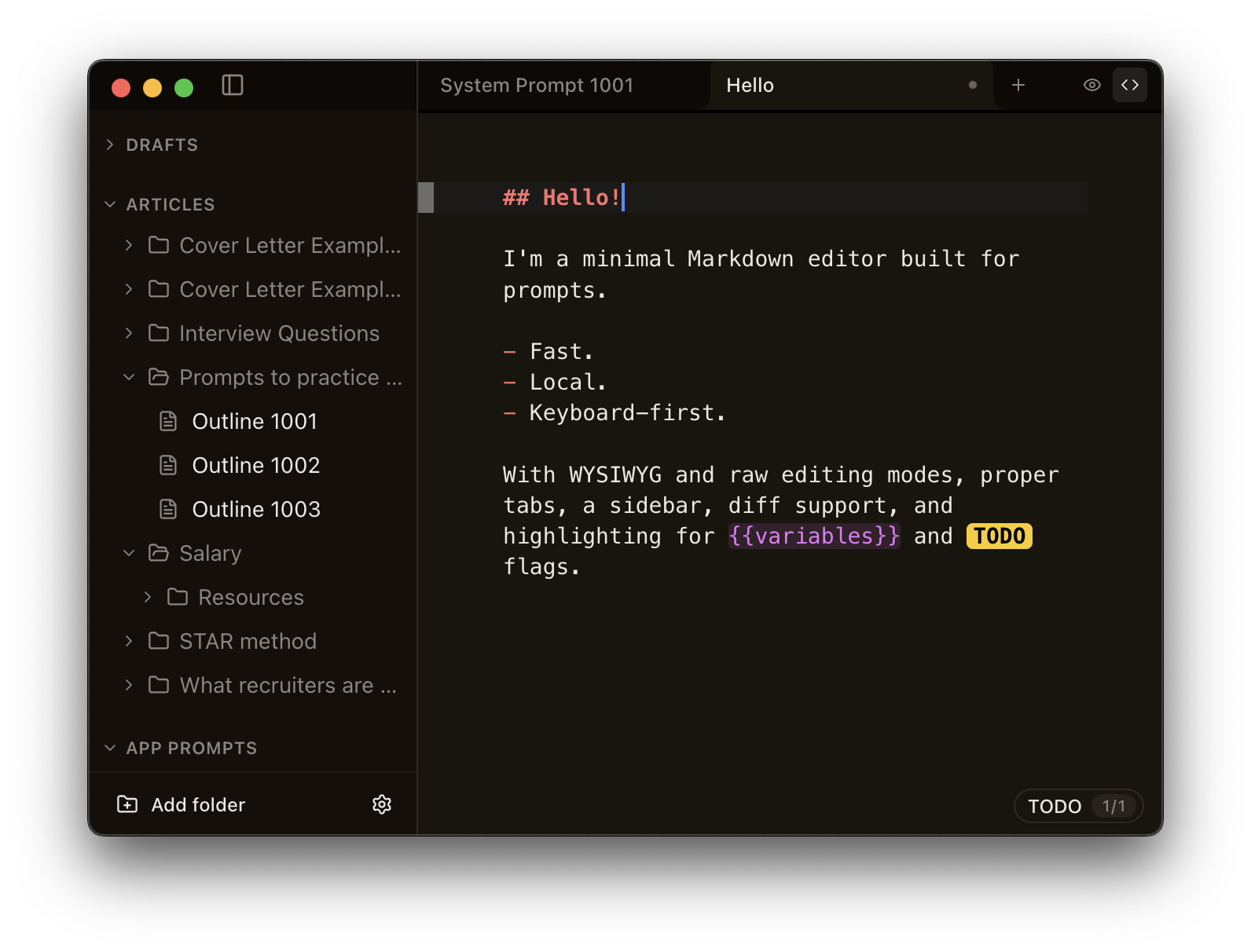Open a new tab with plus
This screenshot has width=1251, height=952.
(x=1018, y=85)
